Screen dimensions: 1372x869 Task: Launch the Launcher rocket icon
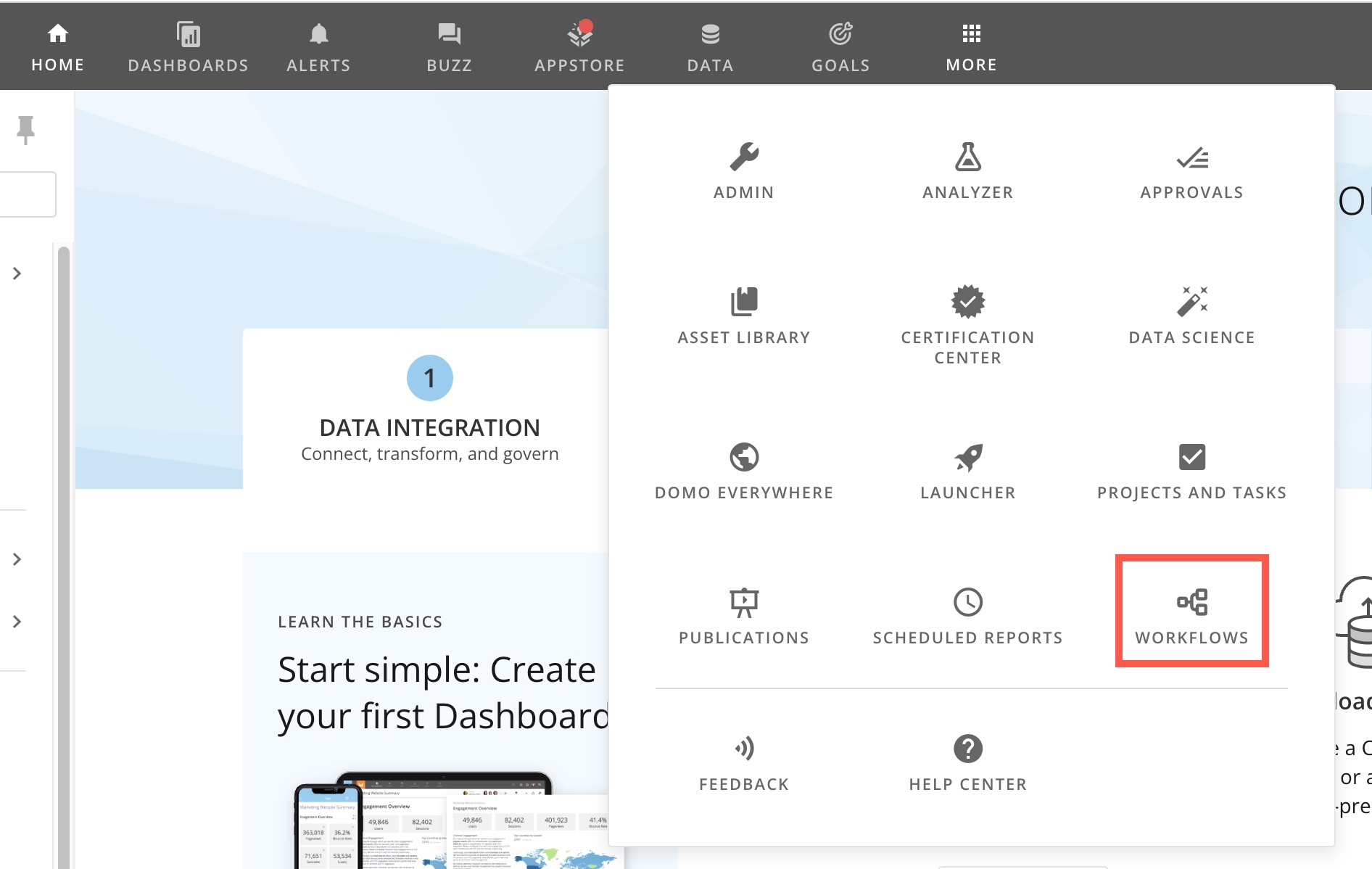[967, 457]
